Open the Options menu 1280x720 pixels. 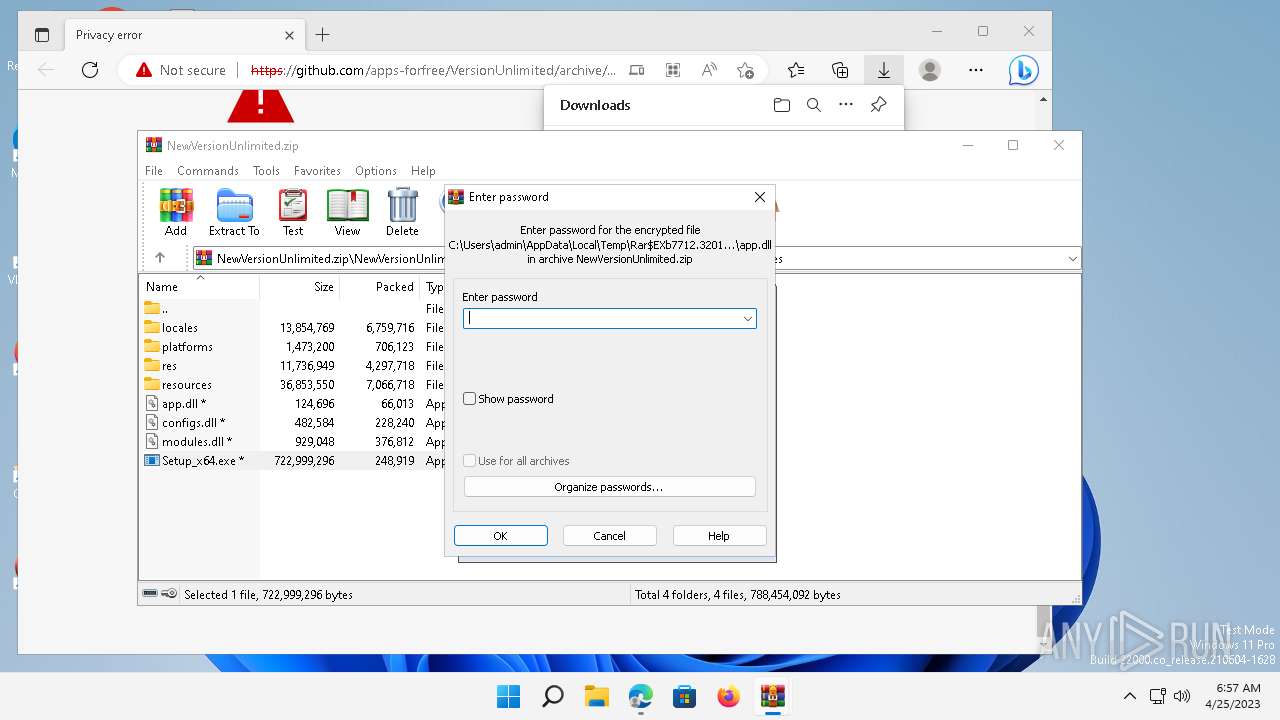(x=376, y=171)
